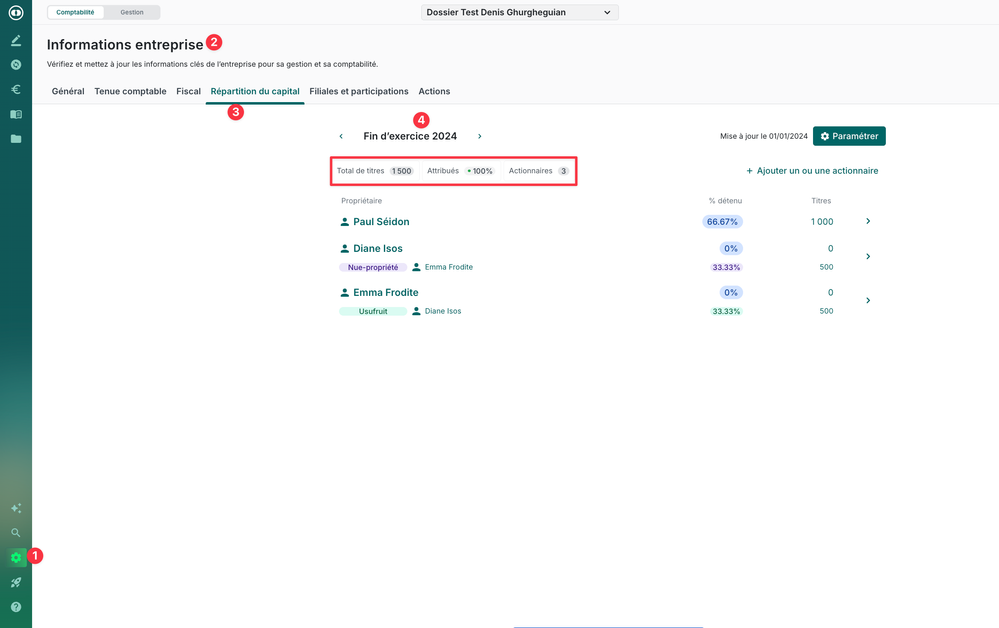
Task: Open search from the sidebar magnifier
Action: click(x=16, y=533)
